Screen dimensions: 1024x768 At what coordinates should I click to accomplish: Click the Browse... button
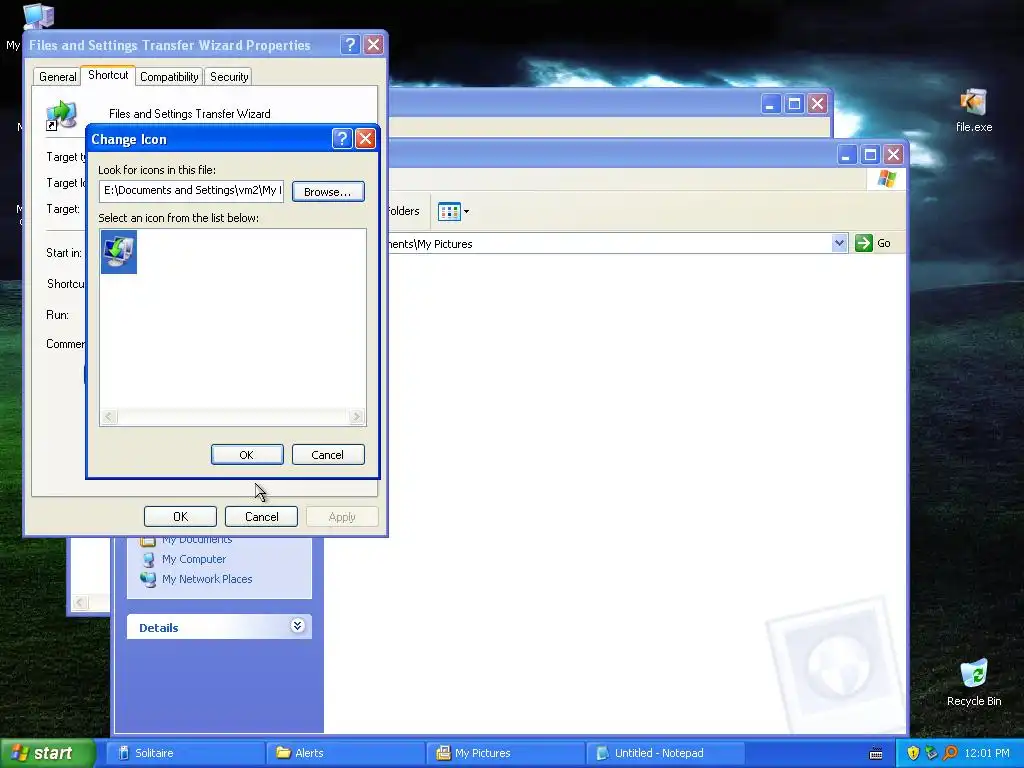point(328,192)
